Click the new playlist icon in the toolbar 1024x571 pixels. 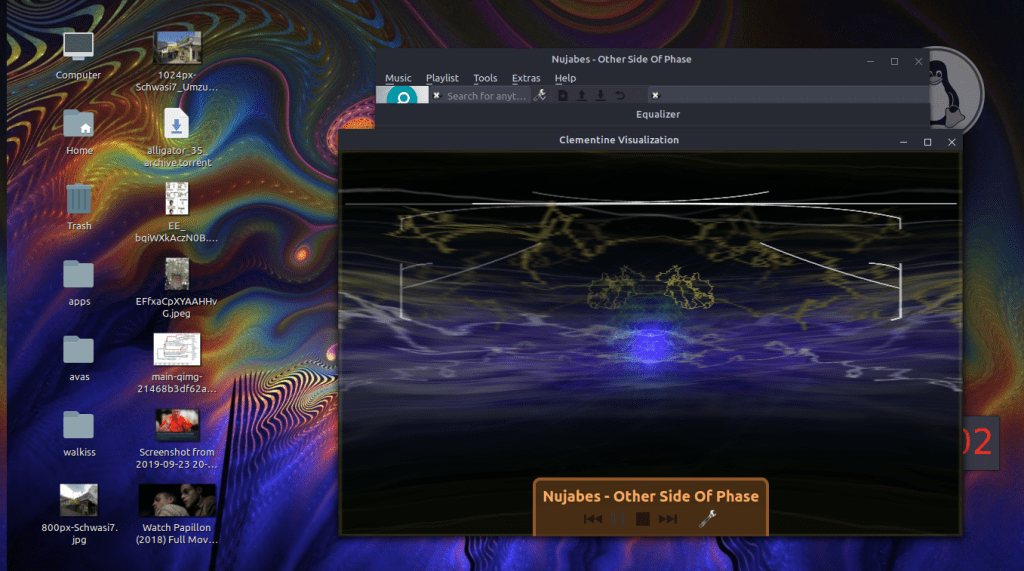[563, 96]
